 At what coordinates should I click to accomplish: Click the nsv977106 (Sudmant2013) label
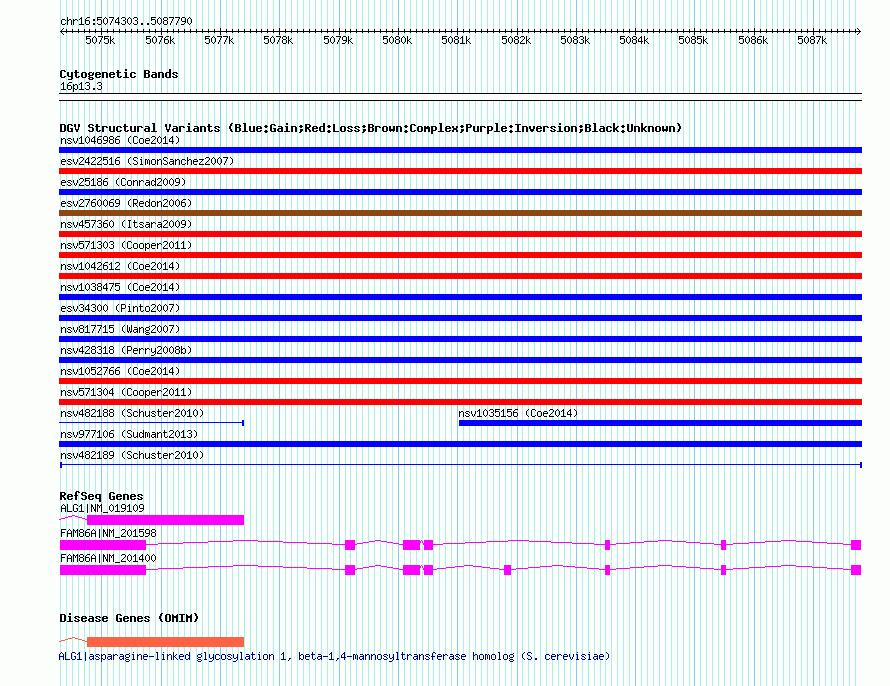pyautogui.click(x=129, y=434)
